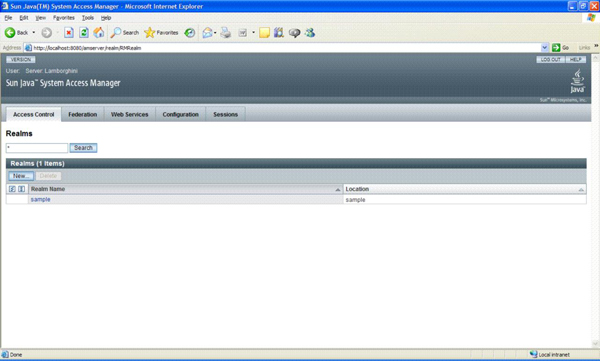Stop page loading with the red X icon
This screenshot has width=600, height=361.
[69, 33]
